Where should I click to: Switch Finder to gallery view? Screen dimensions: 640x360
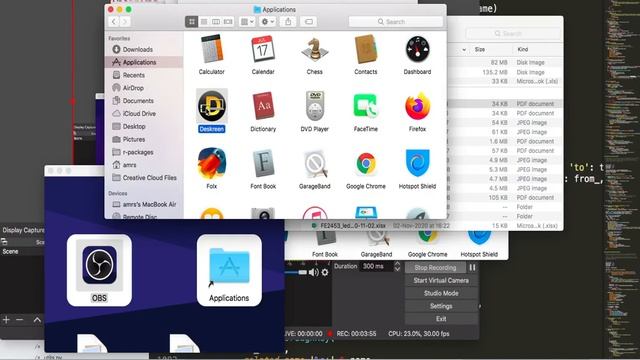(228, 22)
